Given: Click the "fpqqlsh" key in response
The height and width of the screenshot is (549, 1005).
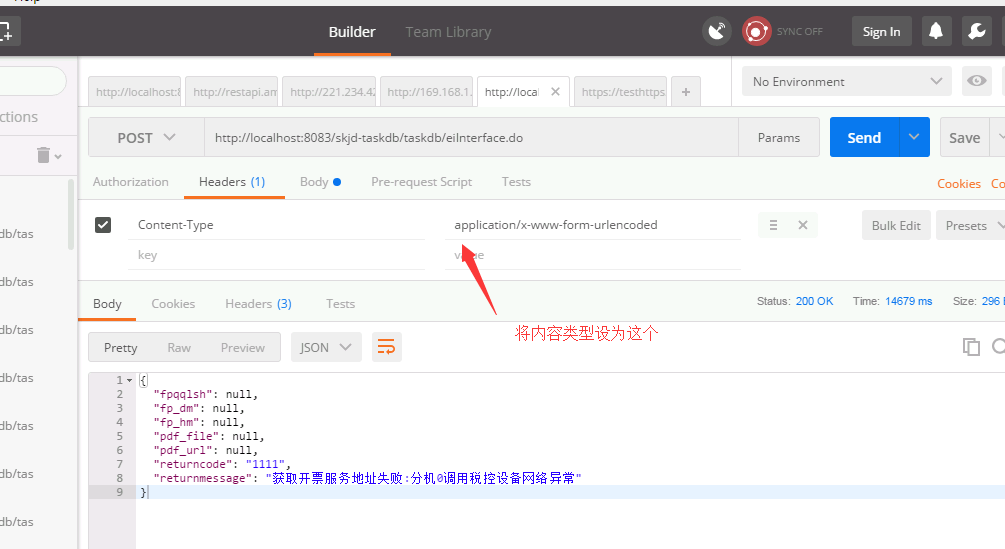Looking at the screenshot, I should click(183, 395).
